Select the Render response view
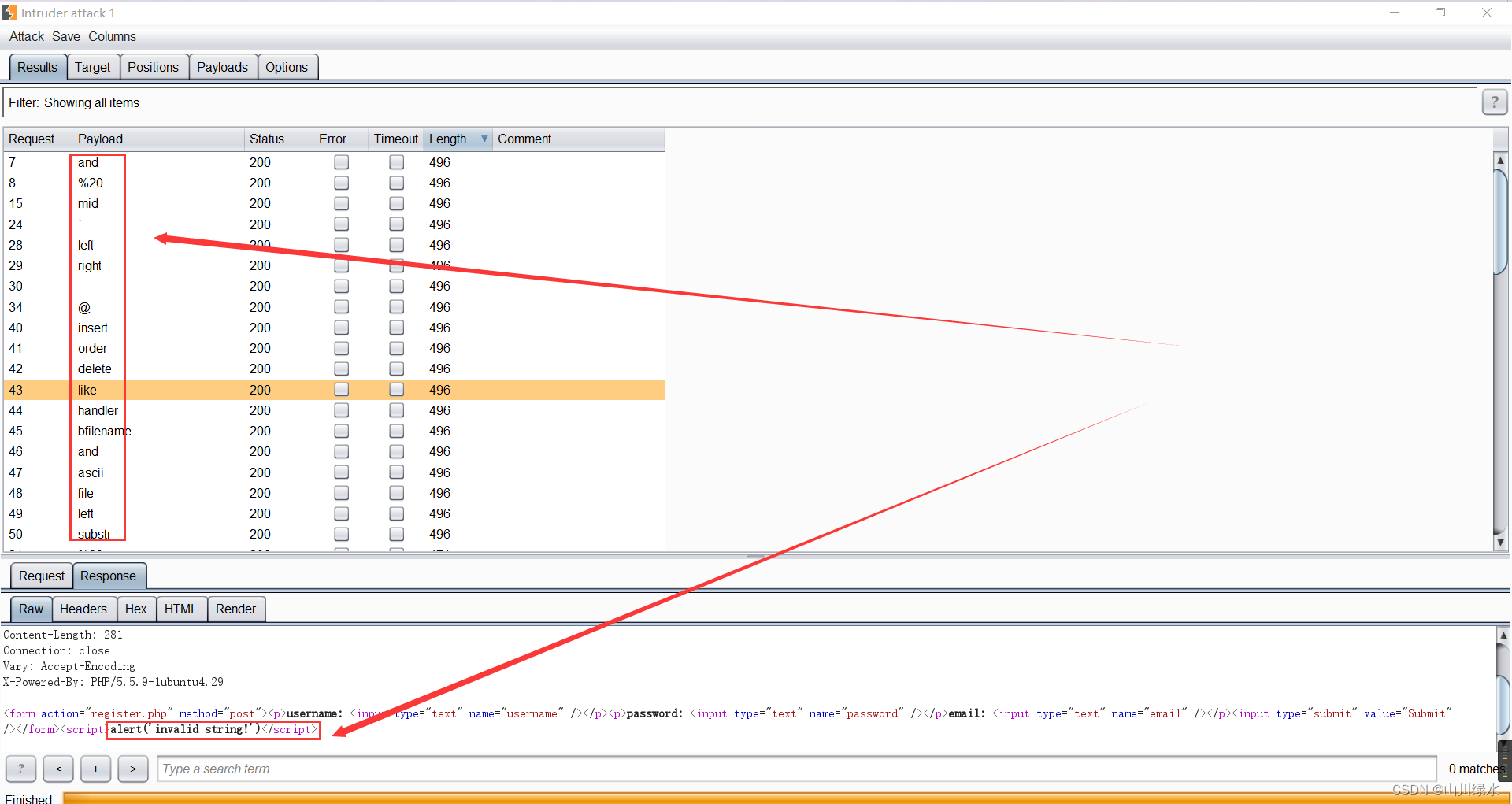This screenshot has height=804, width=1512. [235, 609]
